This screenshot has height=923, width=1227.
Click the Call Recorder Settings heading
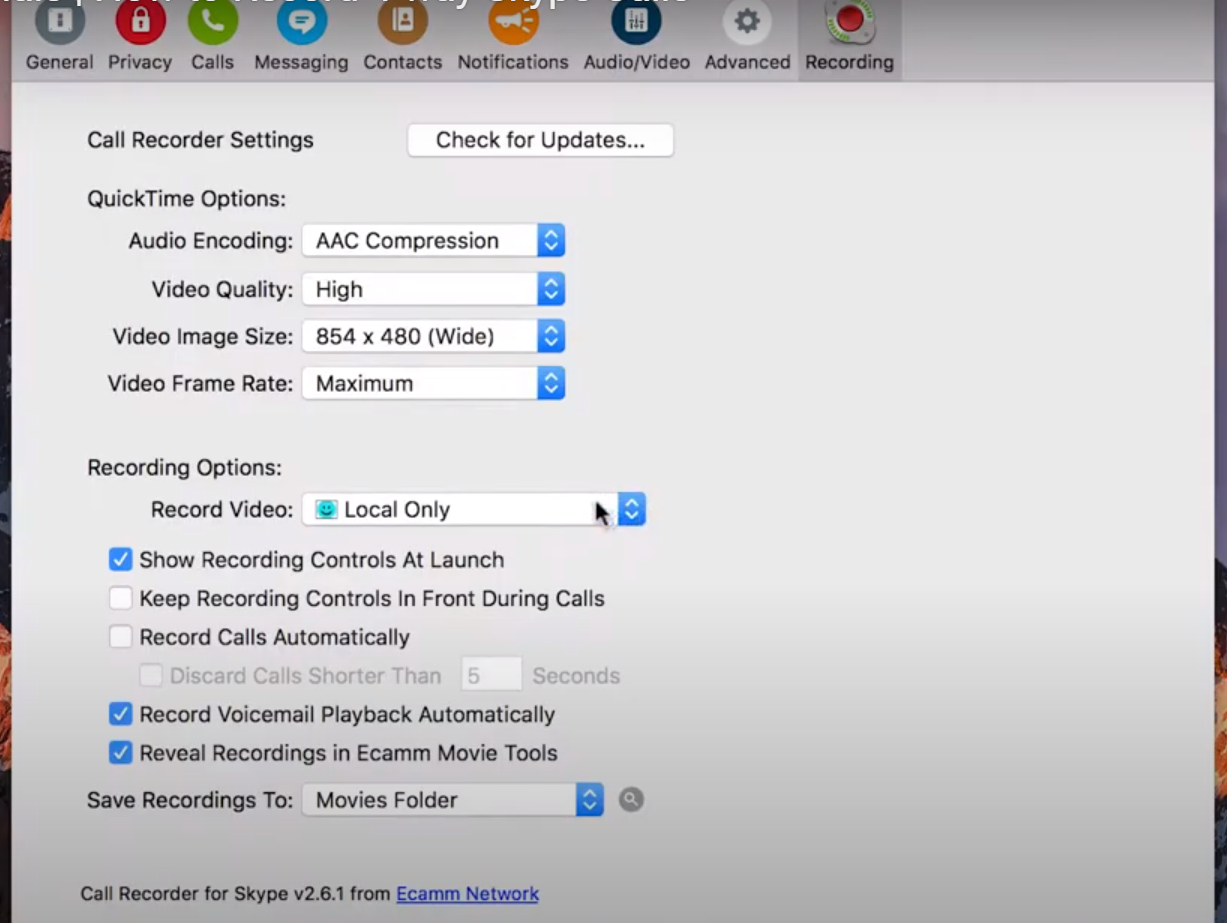(x=200, y=140)
